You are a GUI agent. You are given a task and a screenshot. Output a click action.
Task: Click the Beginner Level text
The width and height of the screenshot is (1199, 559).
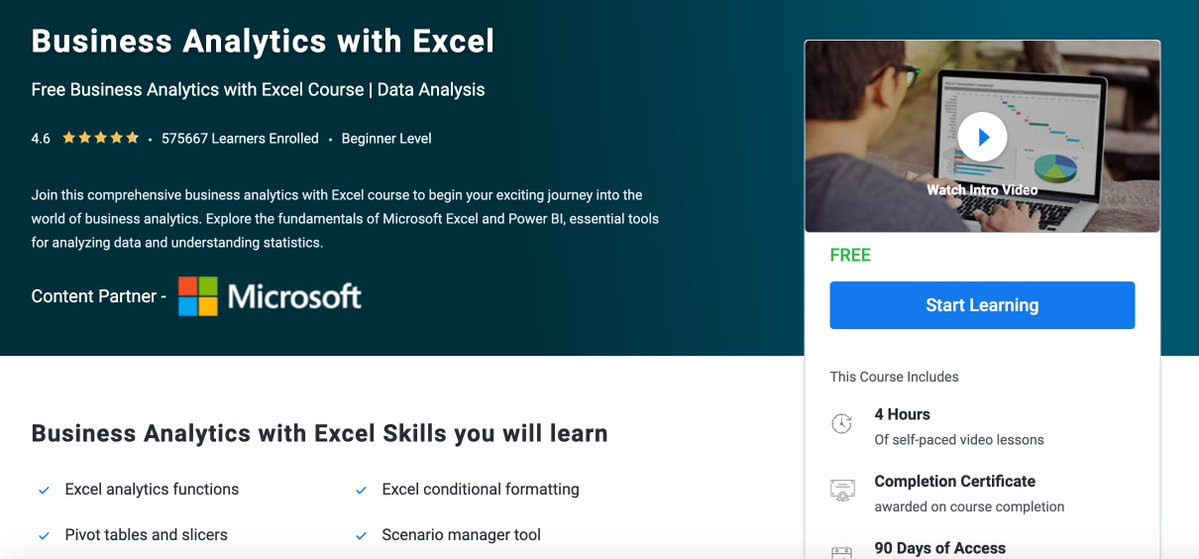point(386,139)
